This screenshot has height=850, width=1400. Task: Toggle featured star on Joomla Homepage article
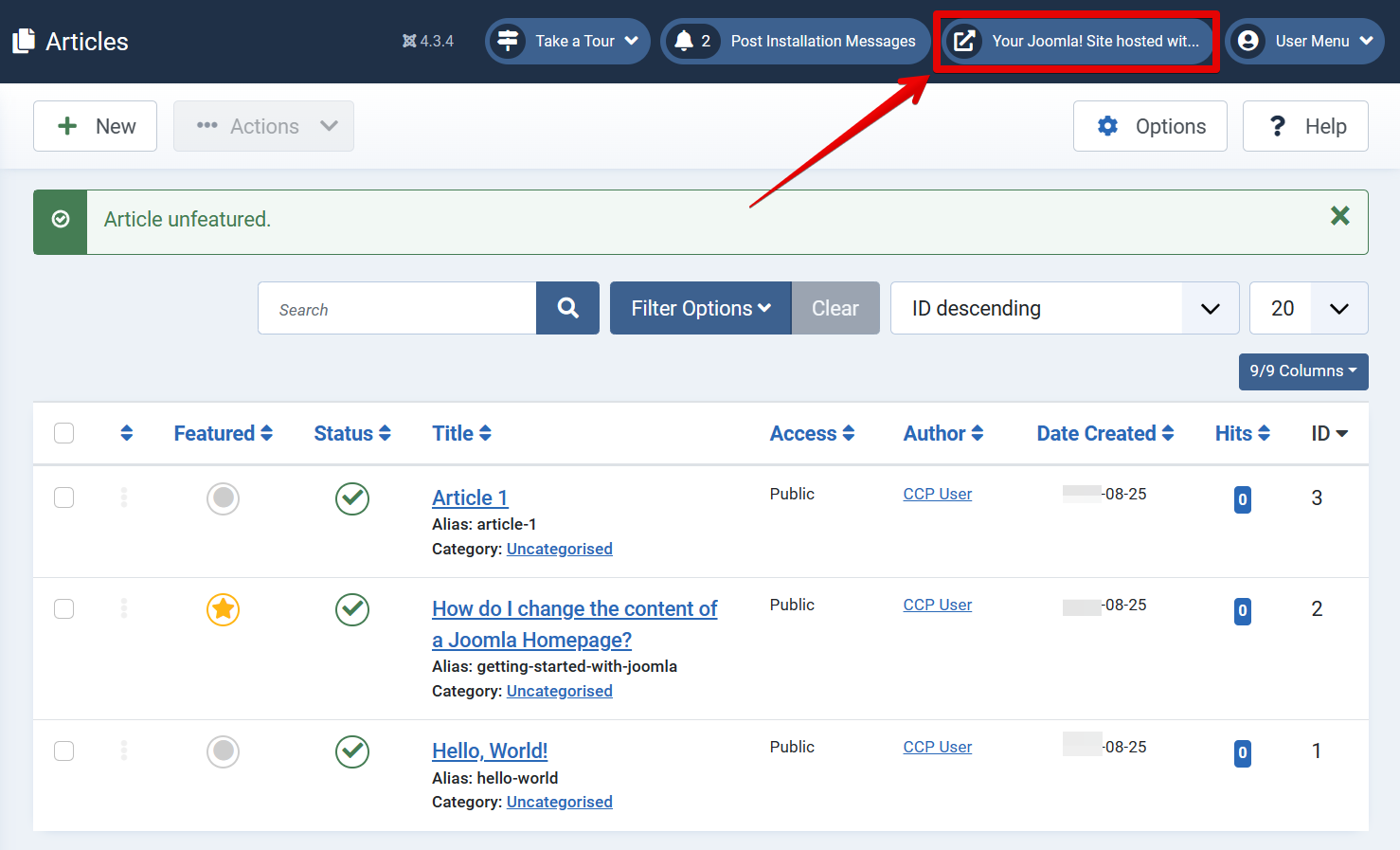[223, 609]
